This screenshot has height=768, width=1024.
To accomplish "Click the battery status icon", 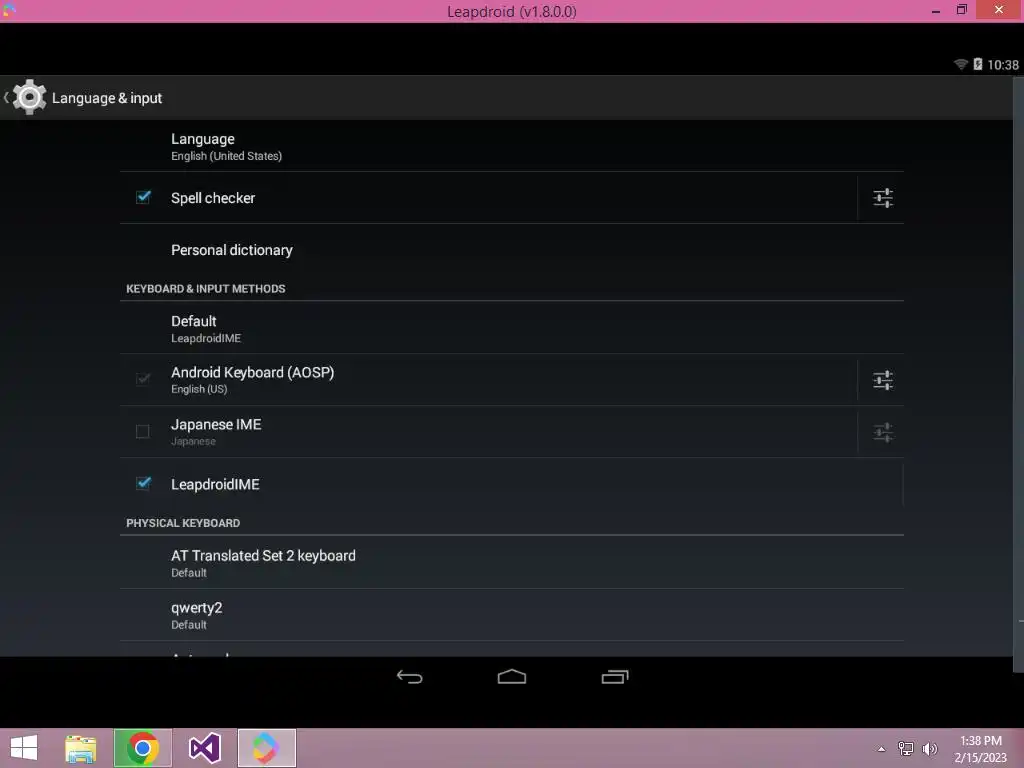I will tap(978, 64).
